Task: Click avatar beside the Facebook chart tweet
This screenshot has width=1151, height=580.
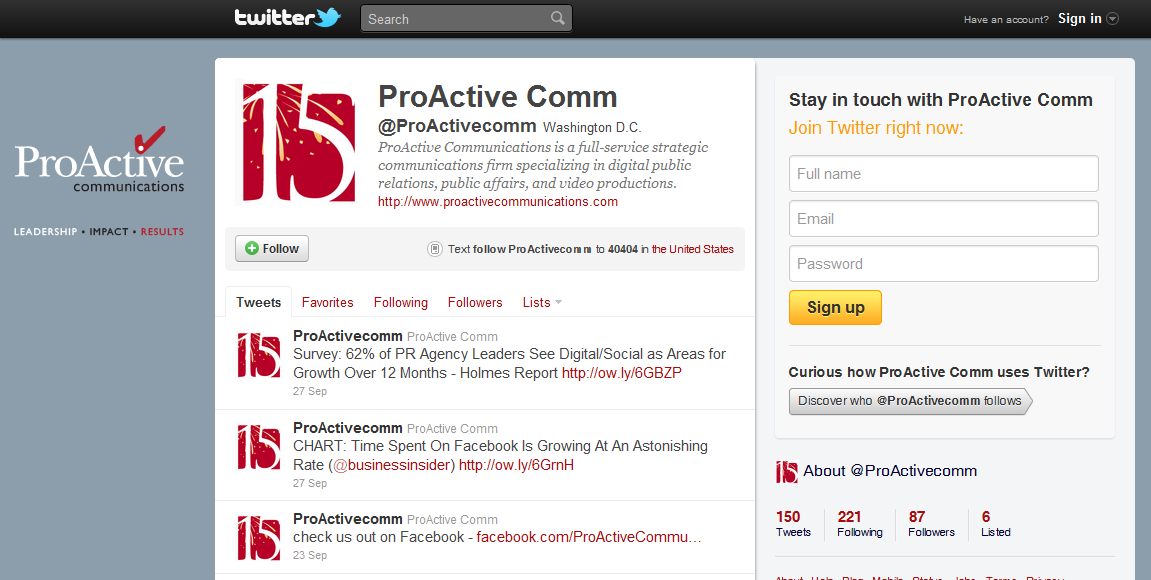Action: pyautogui.click(x=258, y=447)
